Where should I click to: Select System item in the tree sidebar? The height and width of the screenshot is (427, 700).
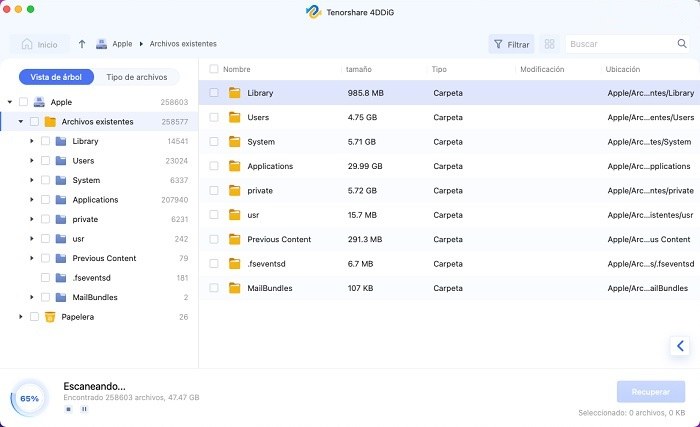pos(86,180)
